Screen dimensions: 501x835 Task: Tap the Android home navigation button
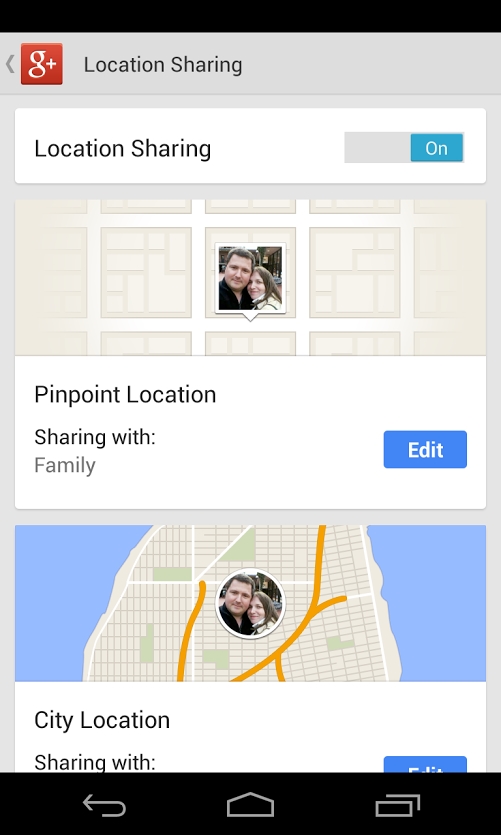[x=250, y=805]
